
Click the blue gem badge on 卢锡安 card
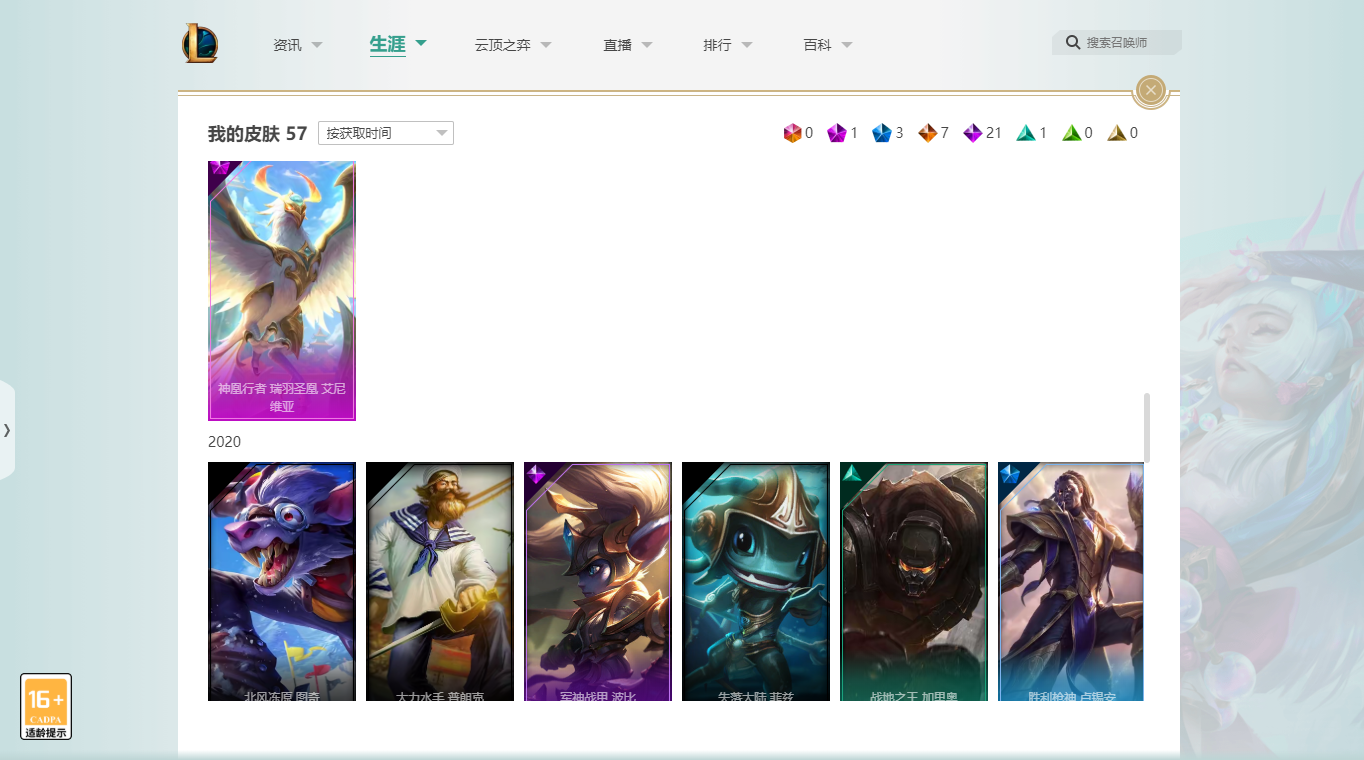1010,474
